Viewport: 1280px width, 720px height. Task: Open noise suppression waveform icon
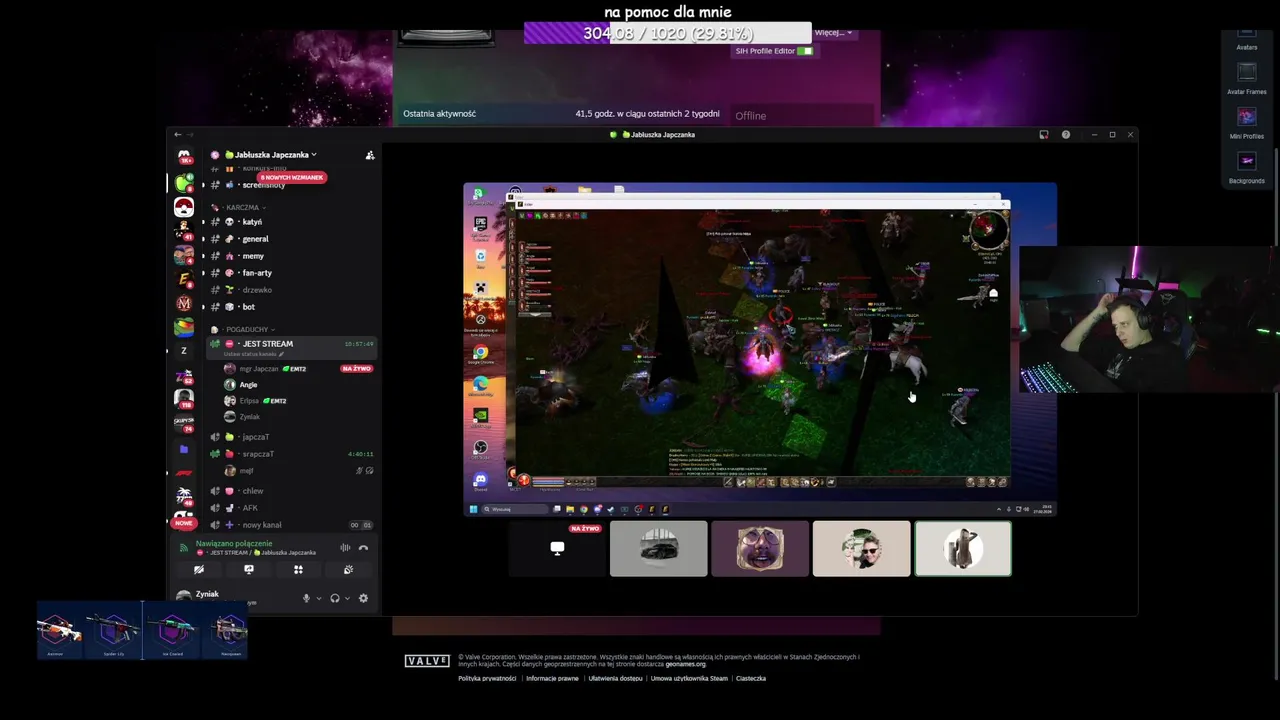click(345, 547)
